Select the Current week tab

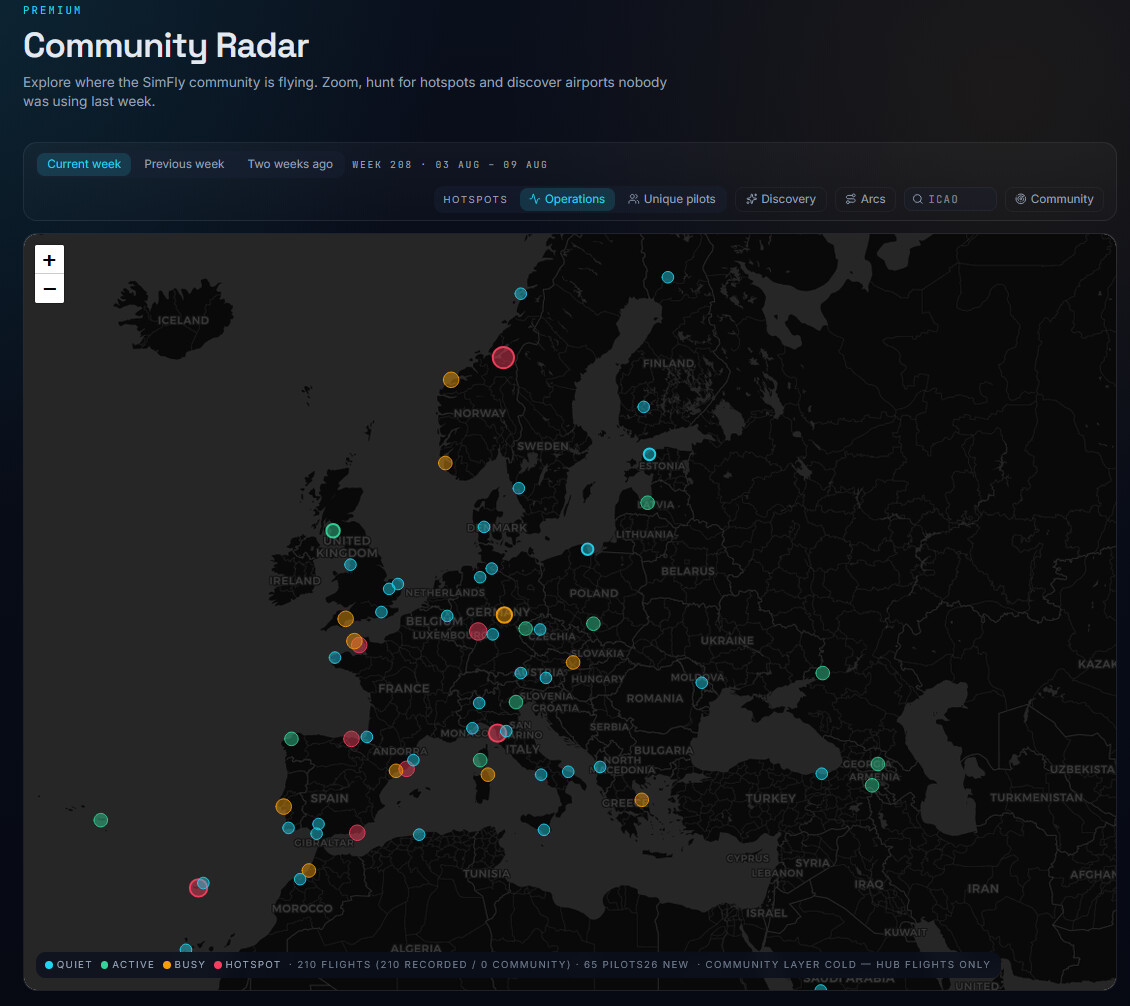84,164
